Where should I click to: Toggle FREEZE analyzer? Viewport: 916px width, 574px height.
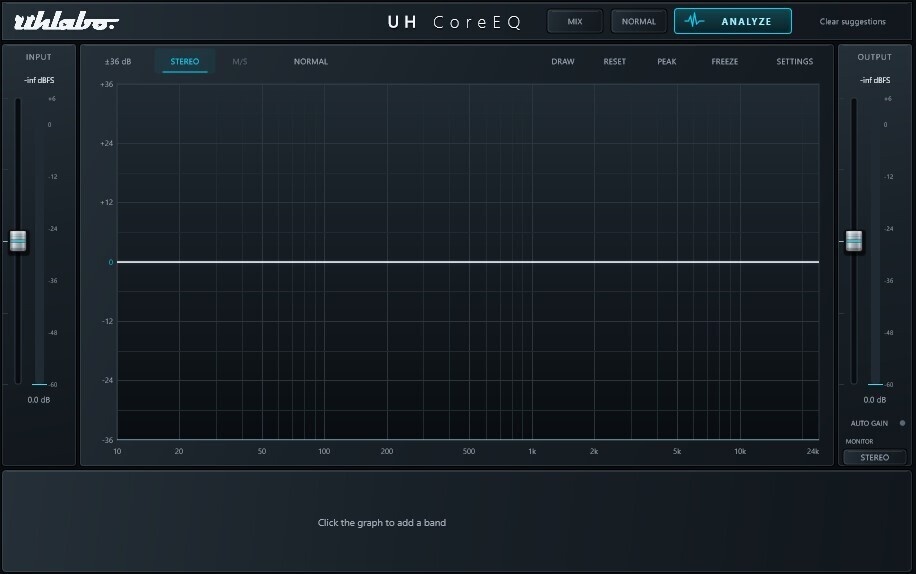(x=724, y=61)
